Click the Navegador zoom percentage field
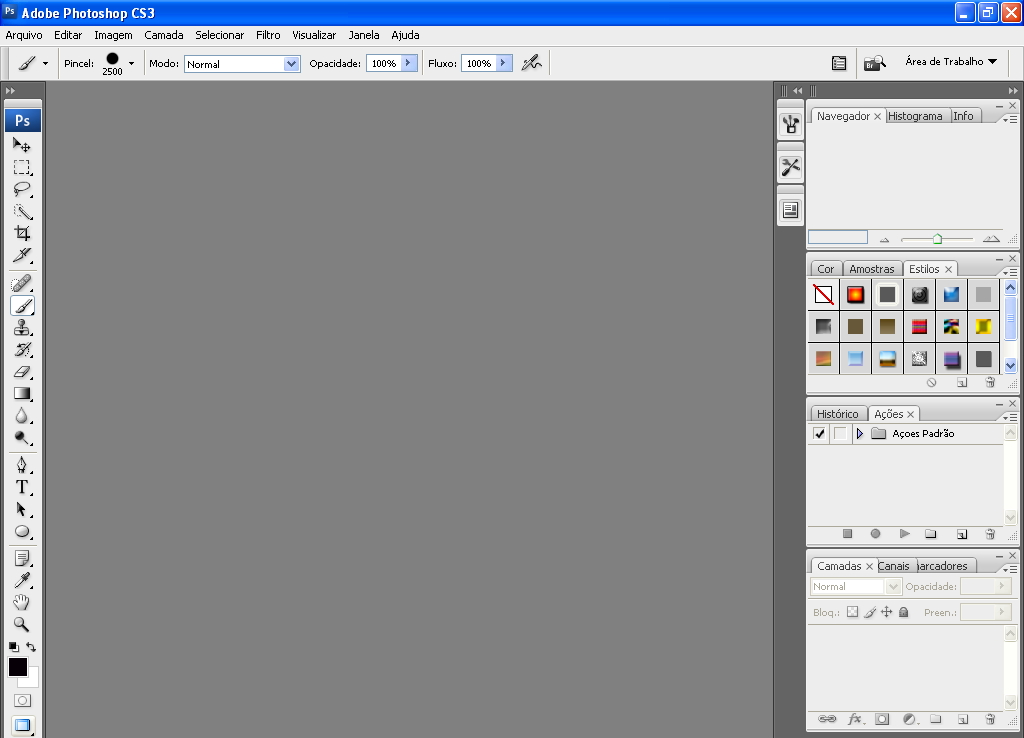 point(838,238)
